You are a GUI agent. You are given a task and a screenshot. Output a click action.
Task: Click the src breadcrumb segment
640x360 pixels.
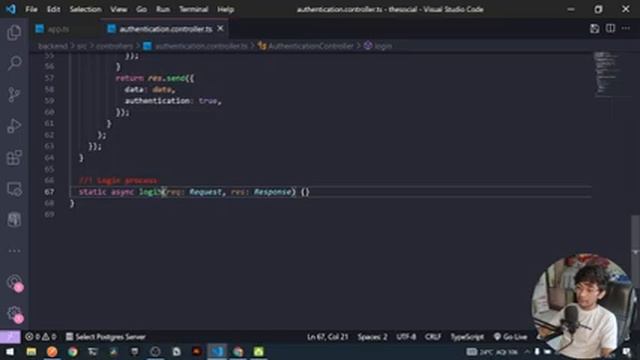82,46
